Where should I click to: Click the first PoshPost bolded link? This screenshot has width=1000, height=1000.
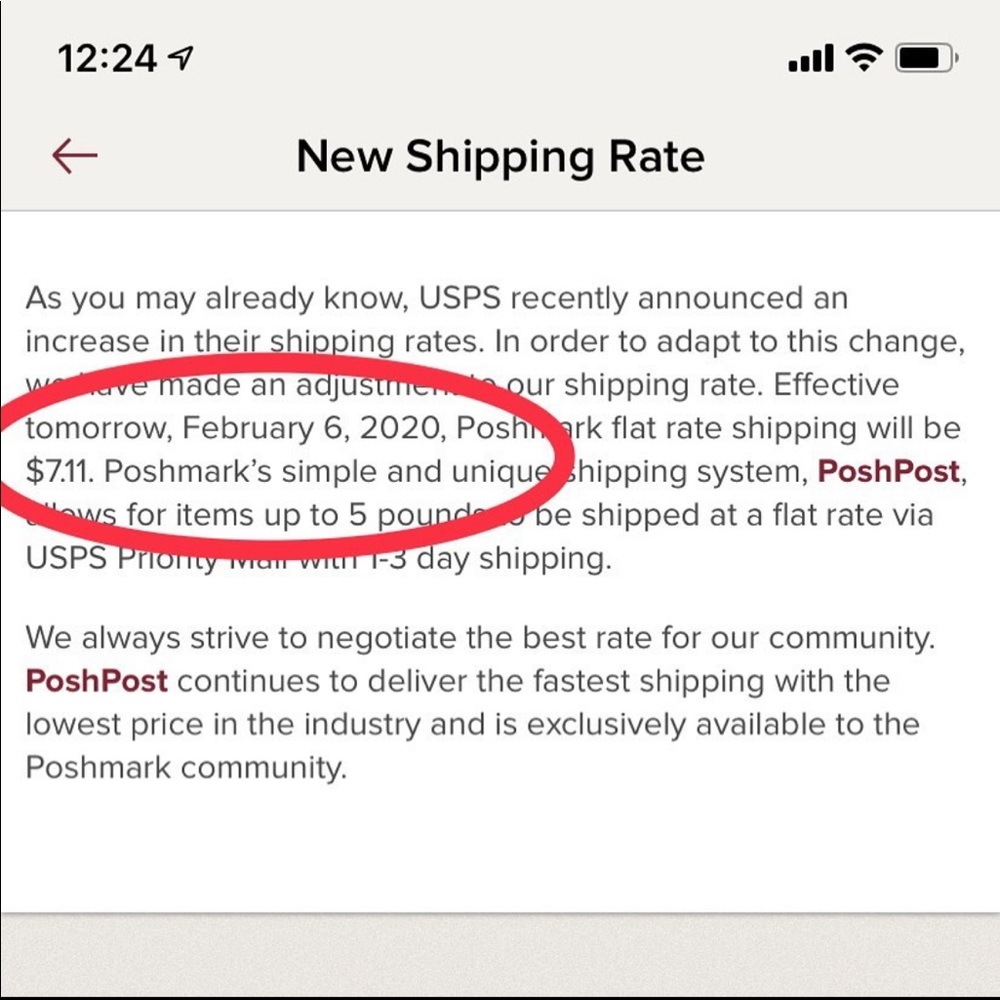point(888,471)
